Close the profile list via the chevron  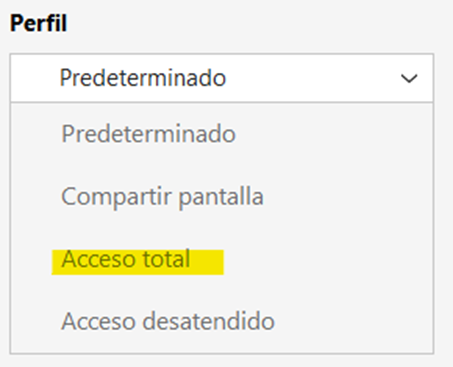[x=409, y=79]
